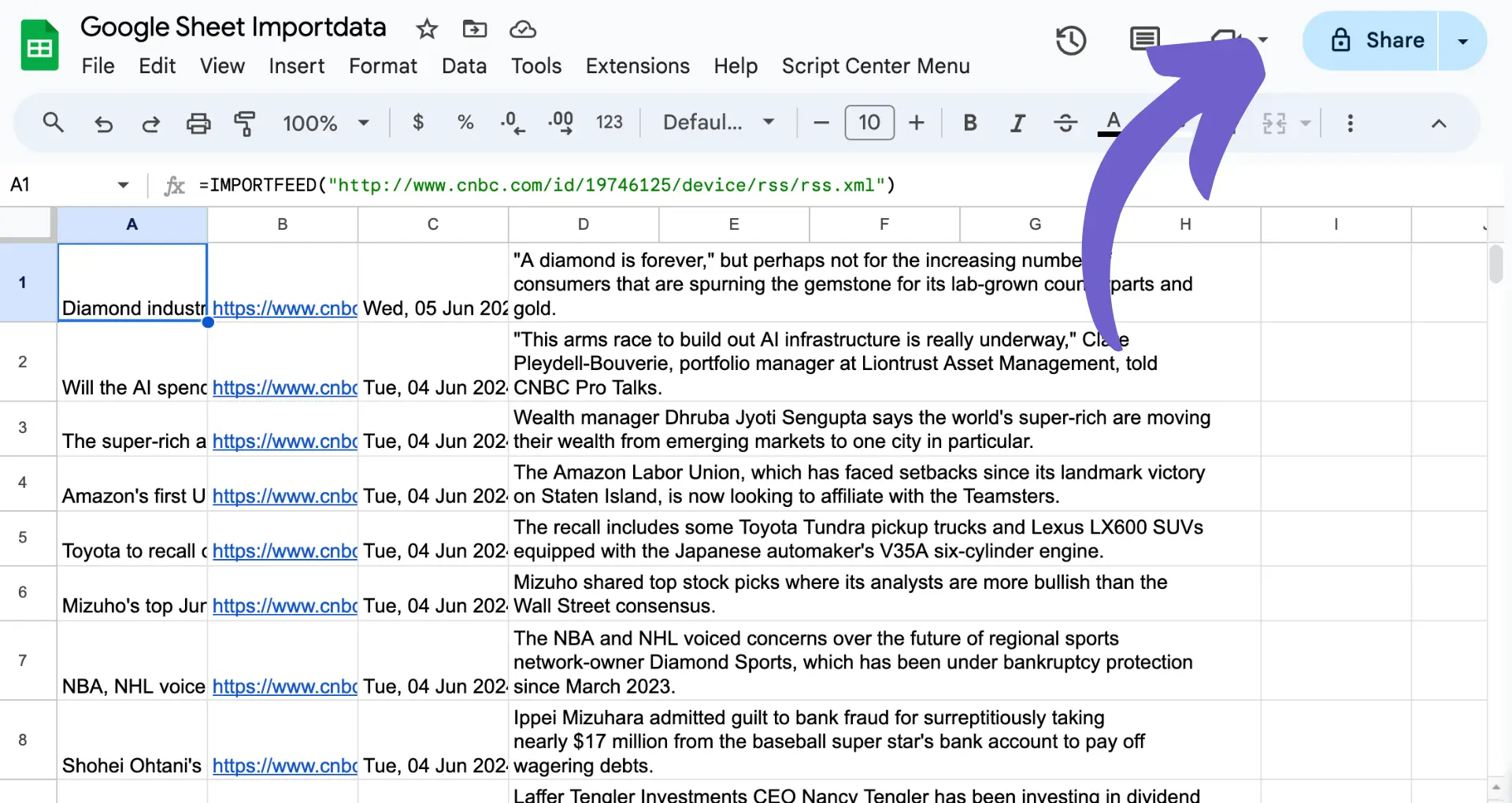The width and height of the screenshot is (1512, 803).
Task: Increase decimal places
Action: [561, 123]
